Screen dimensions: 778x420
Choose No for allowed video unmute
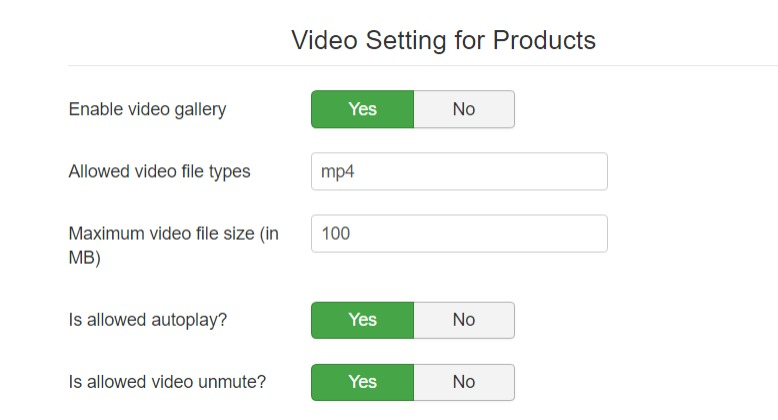pyautogui.click(x=464, y=382)
